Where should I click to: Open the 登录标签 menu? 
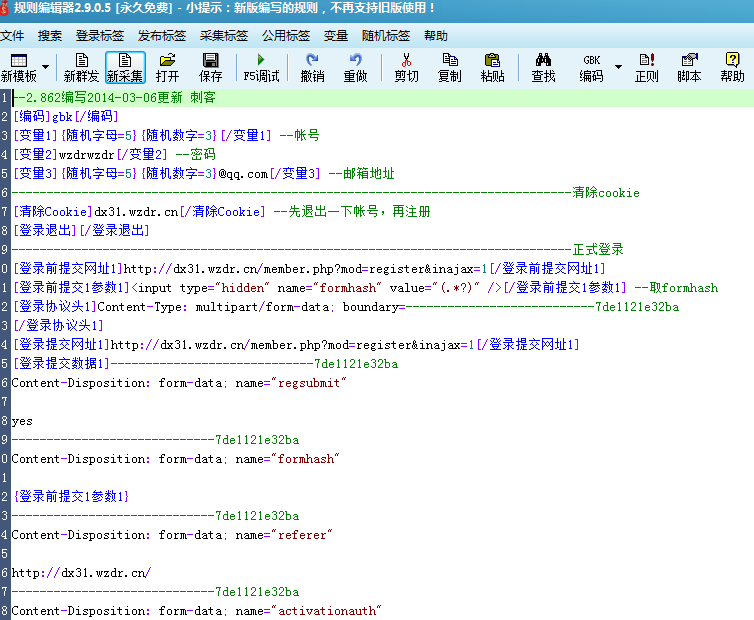pos(100,36)
